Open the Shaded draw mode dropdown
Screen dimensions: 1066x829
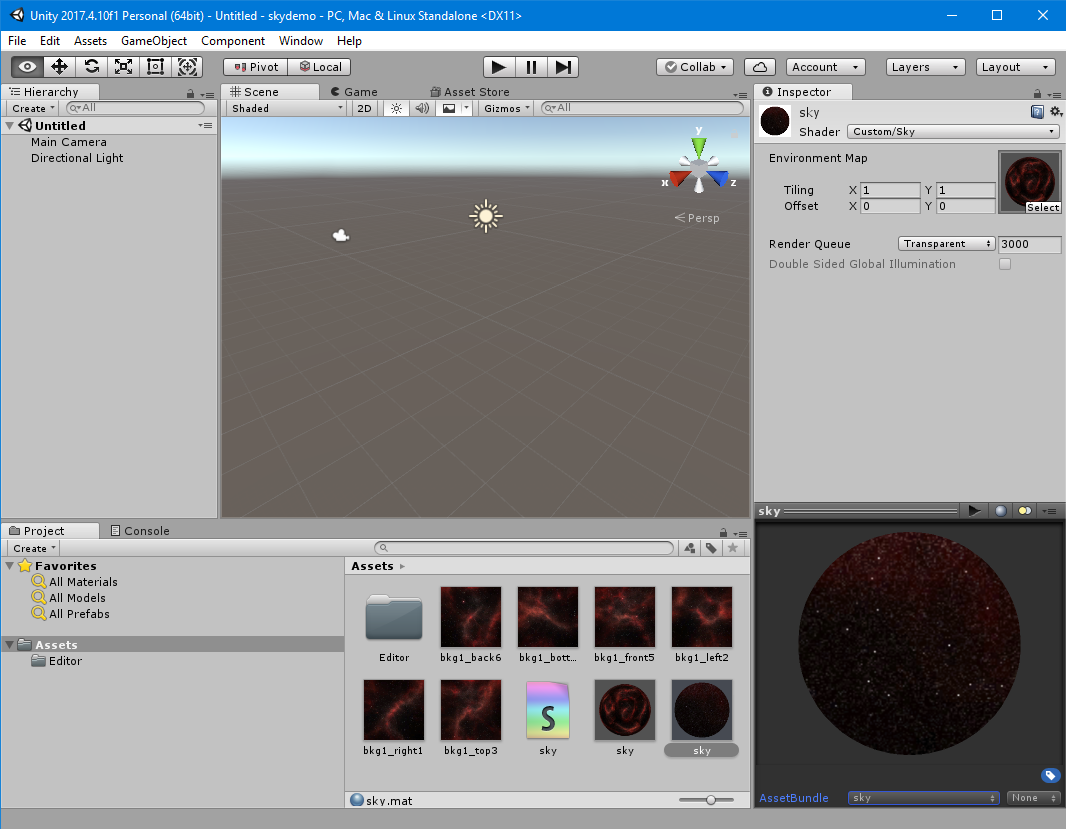click(x=286, y=108)
